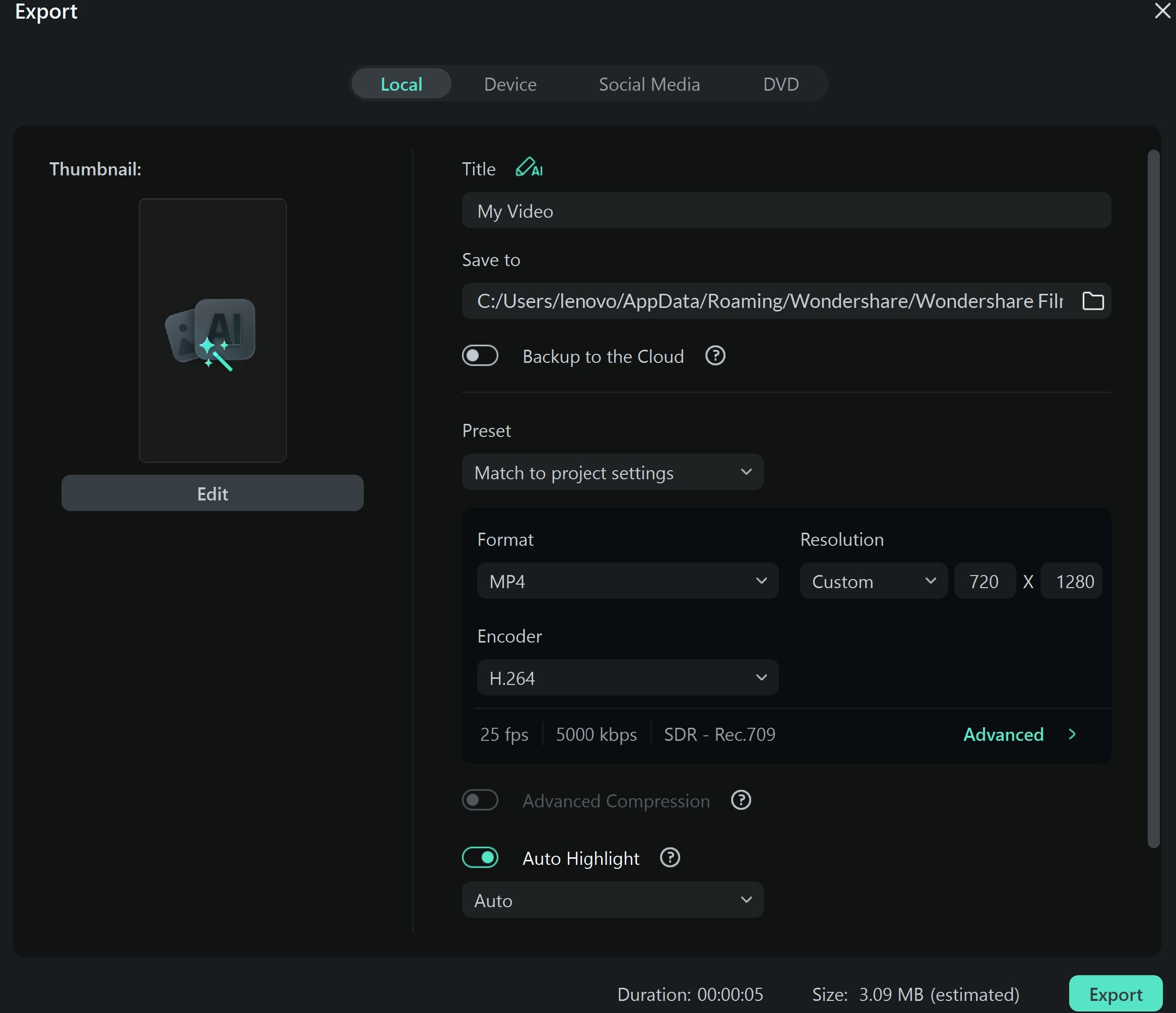Click the Edit thumbnail button

[x=212, y=493]
